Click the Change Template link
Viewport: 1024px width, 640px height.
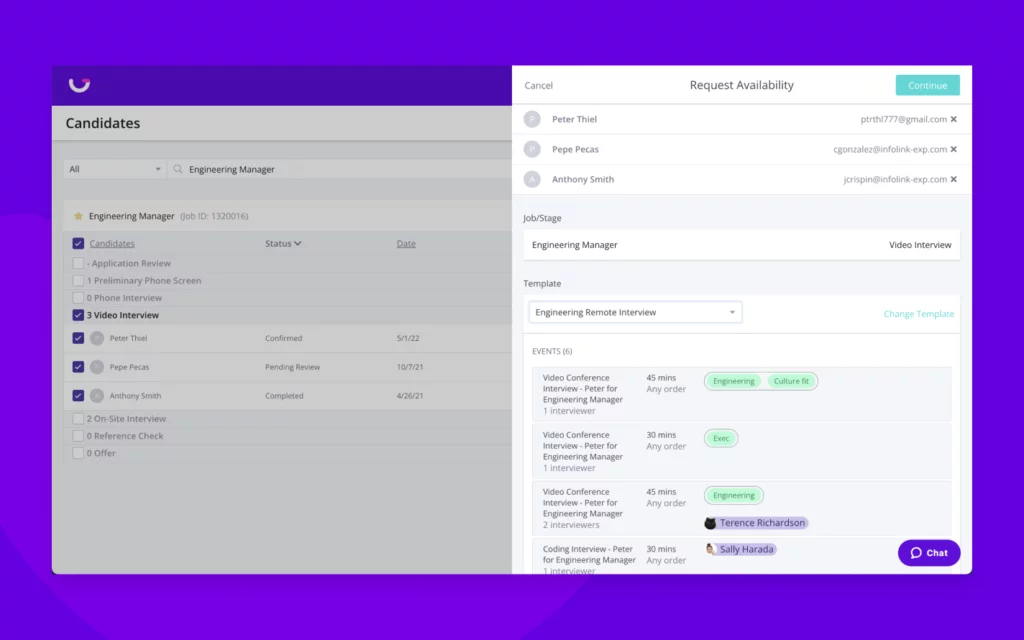918,314
